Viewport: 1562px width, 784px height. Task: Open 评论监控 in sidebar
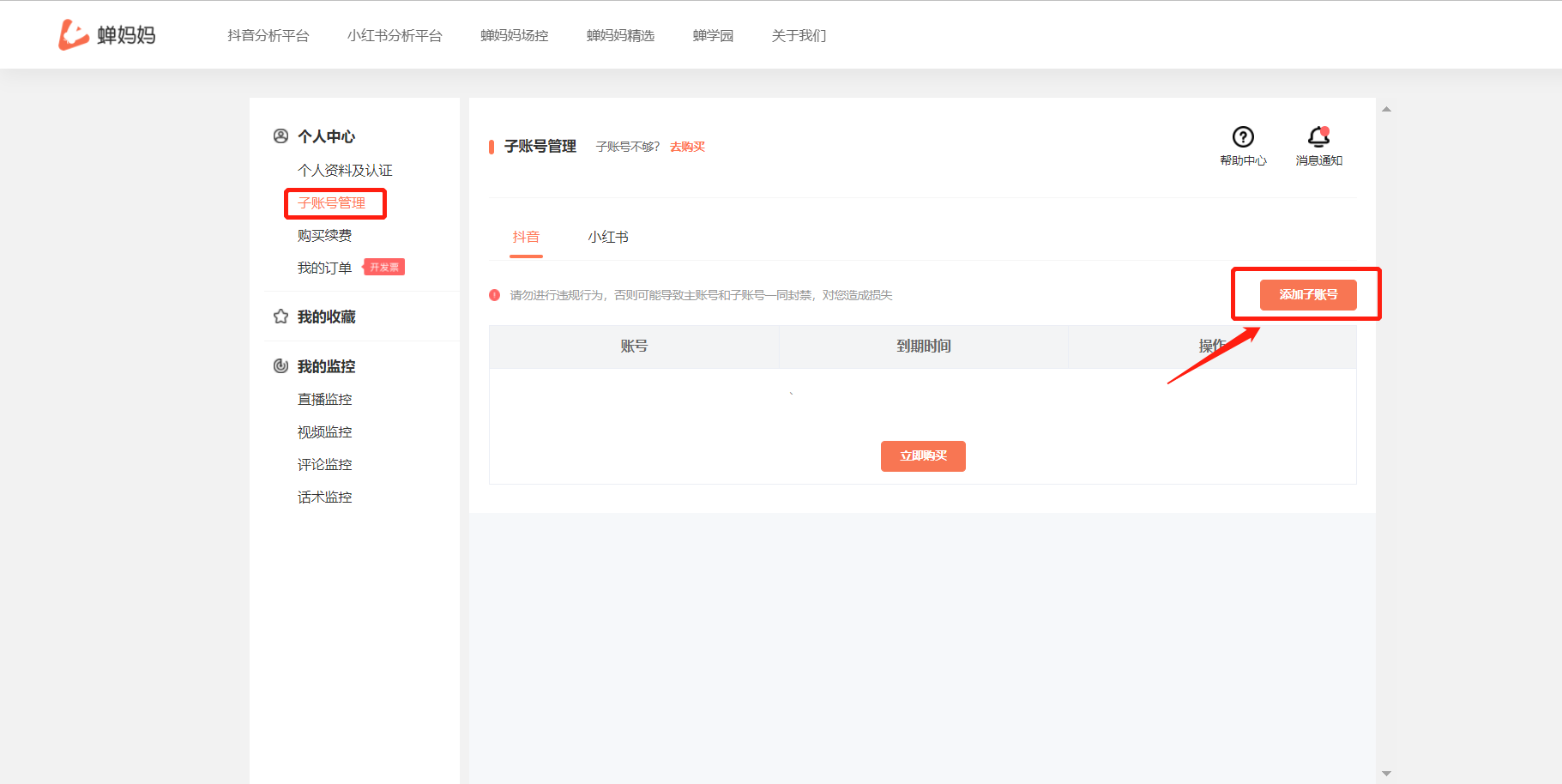tap(325, 465)
